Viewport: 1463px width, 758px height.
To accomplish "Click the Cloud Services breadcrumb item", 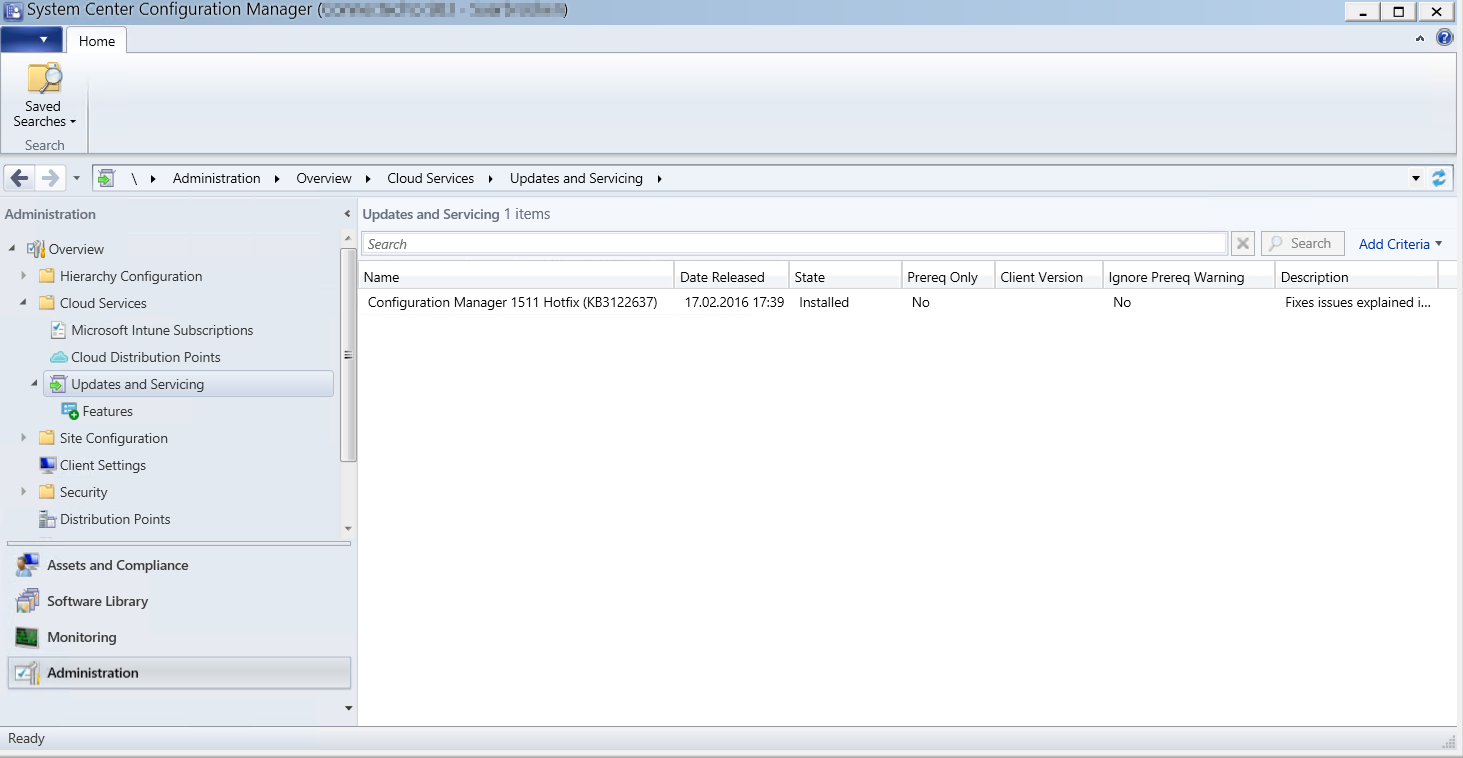I will point(430,178).
